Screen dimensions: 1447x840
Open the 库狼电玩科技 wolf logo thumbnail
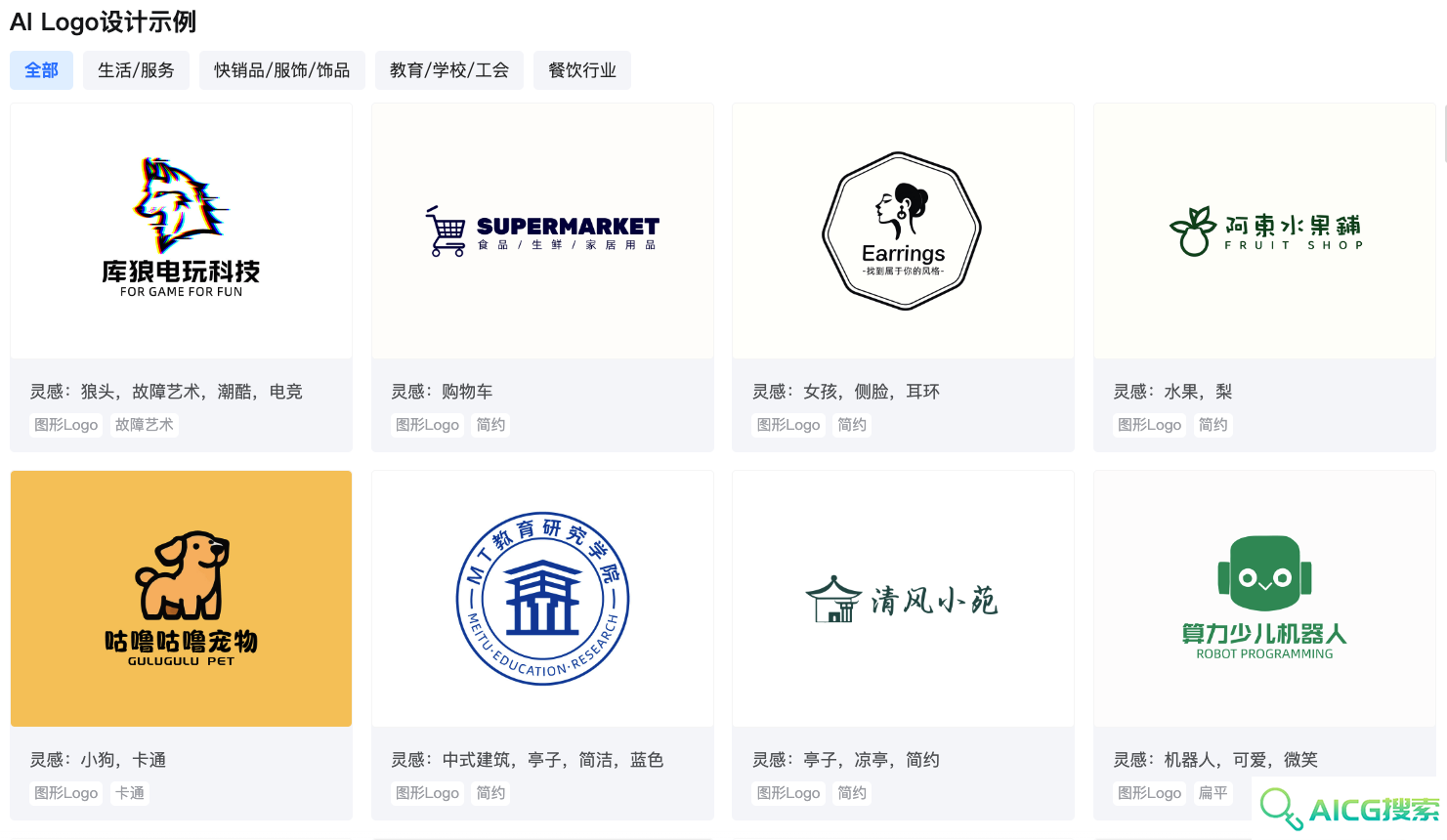pyautogui.click(x=181, y=231)
